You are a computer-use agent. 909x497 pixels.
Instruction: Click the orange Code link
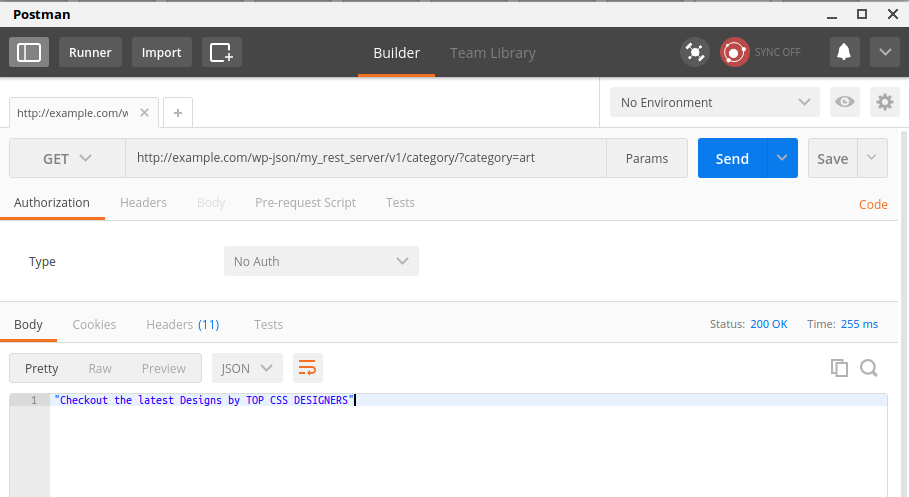tap(873, 204)
